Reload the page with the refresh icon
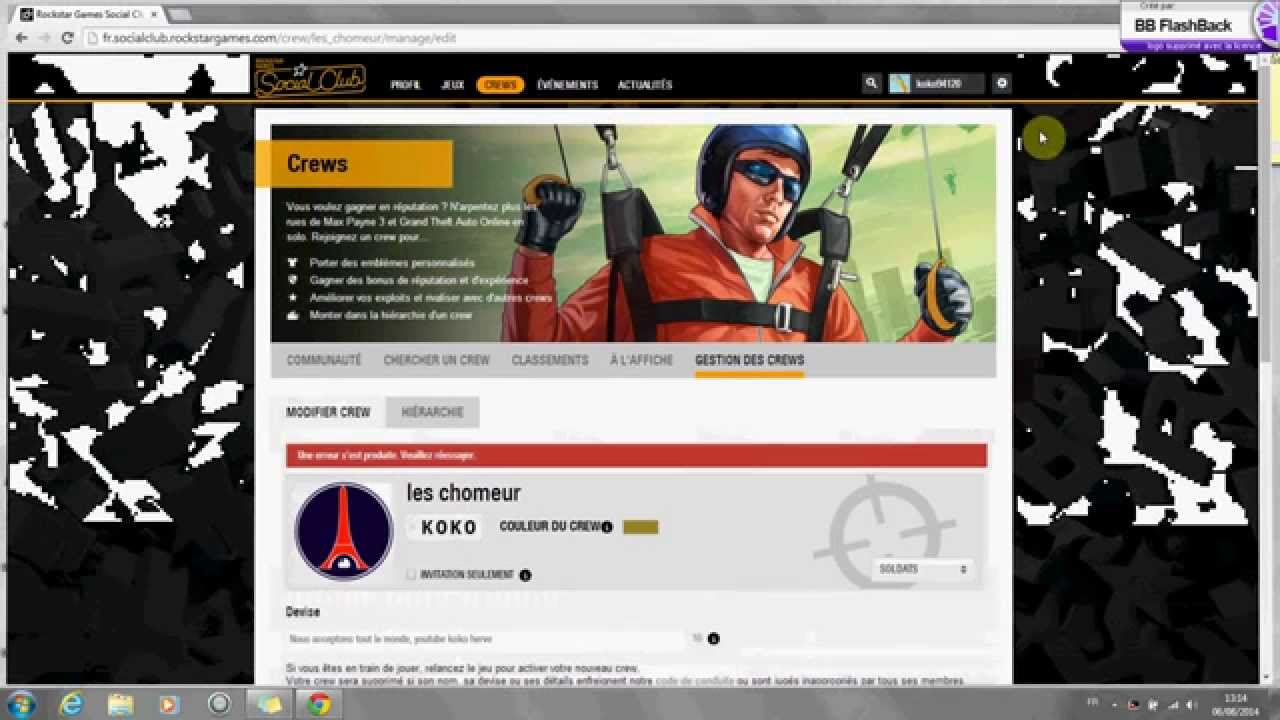The height and width of the screenshot is (720, 1280). pos(68,38)
